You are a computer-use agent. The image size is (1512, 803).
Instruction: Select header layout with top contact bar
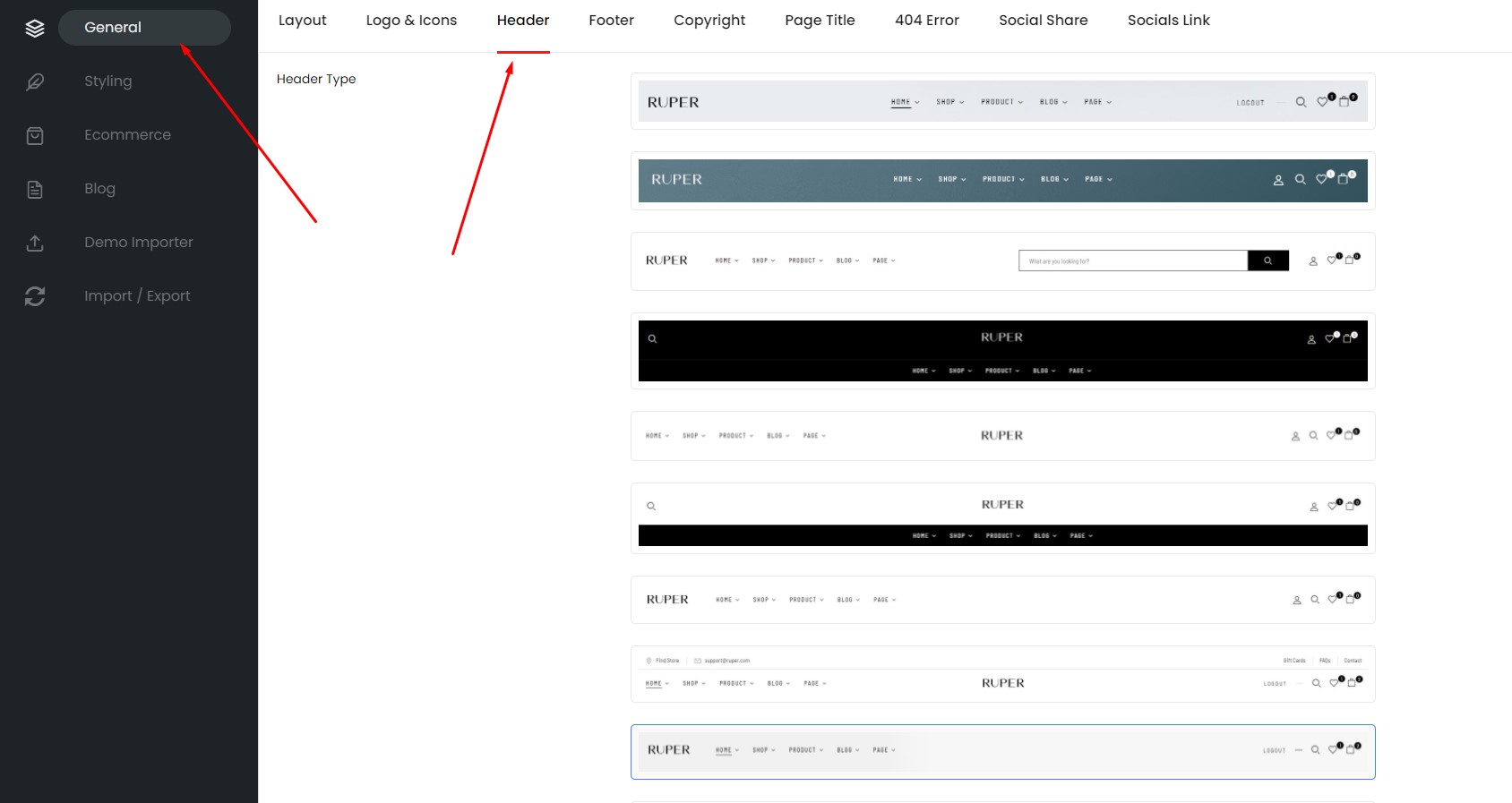click(1003, 674)
